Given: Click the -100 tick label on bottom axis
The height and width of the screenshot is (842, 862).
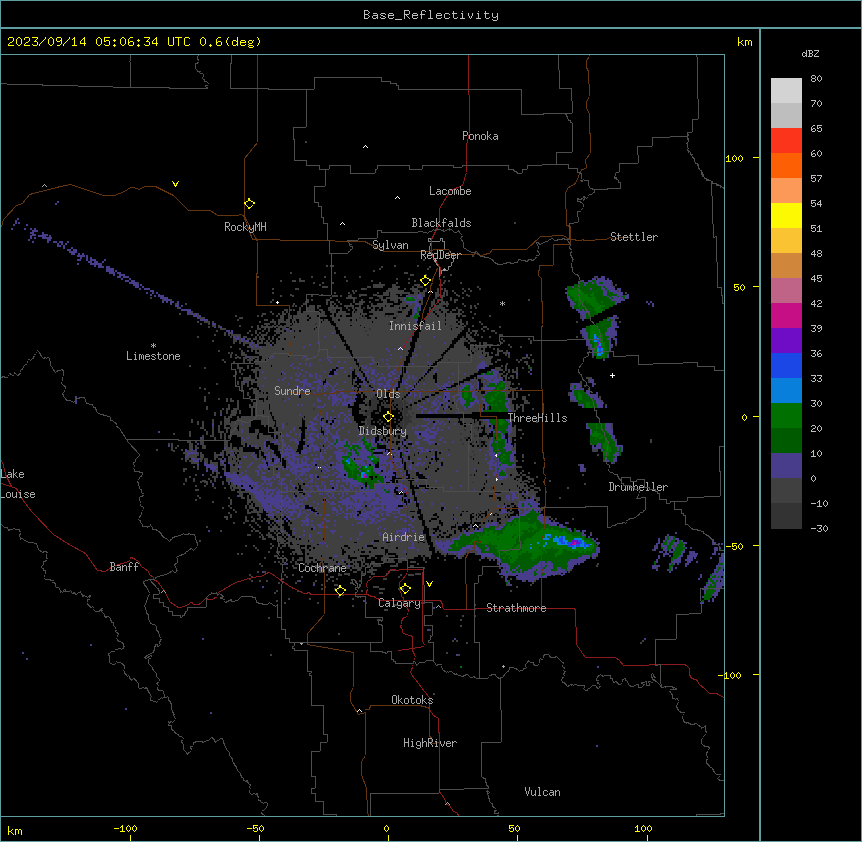Looking at the screenshot, I should [125, 828].
